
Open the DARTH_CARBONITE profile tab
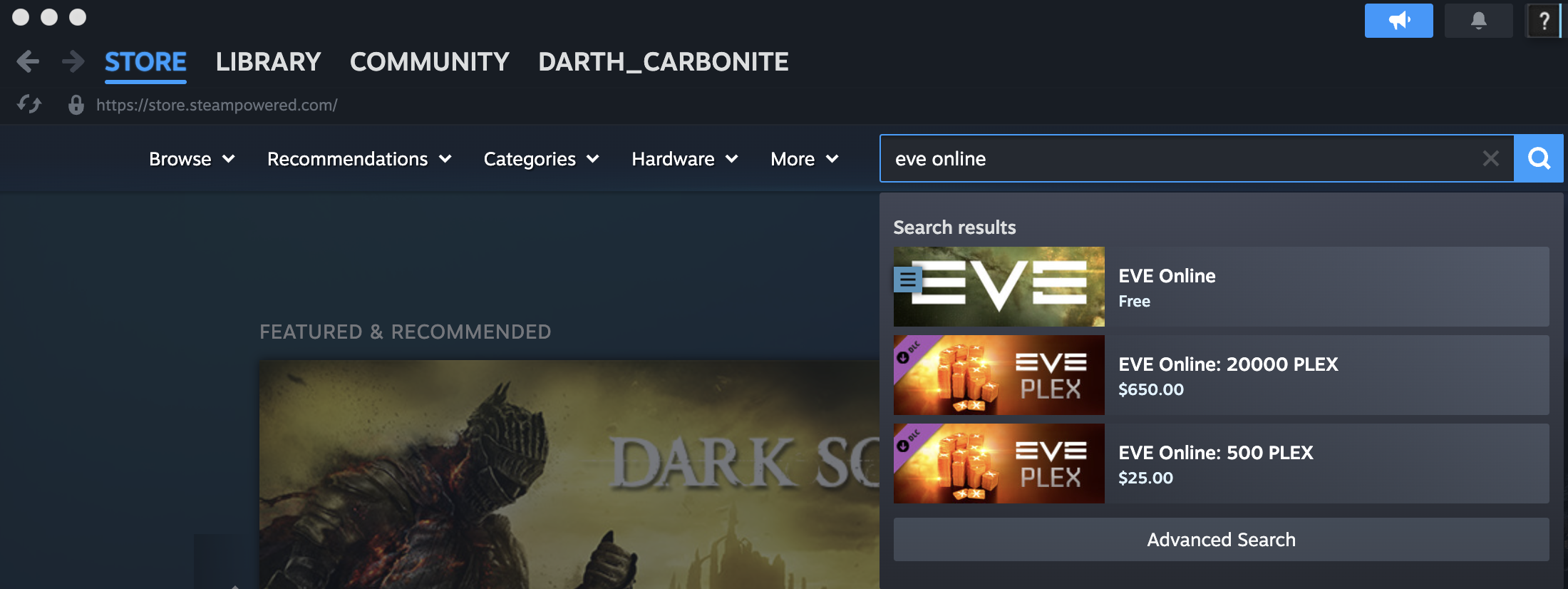click(x=663, y=62)
